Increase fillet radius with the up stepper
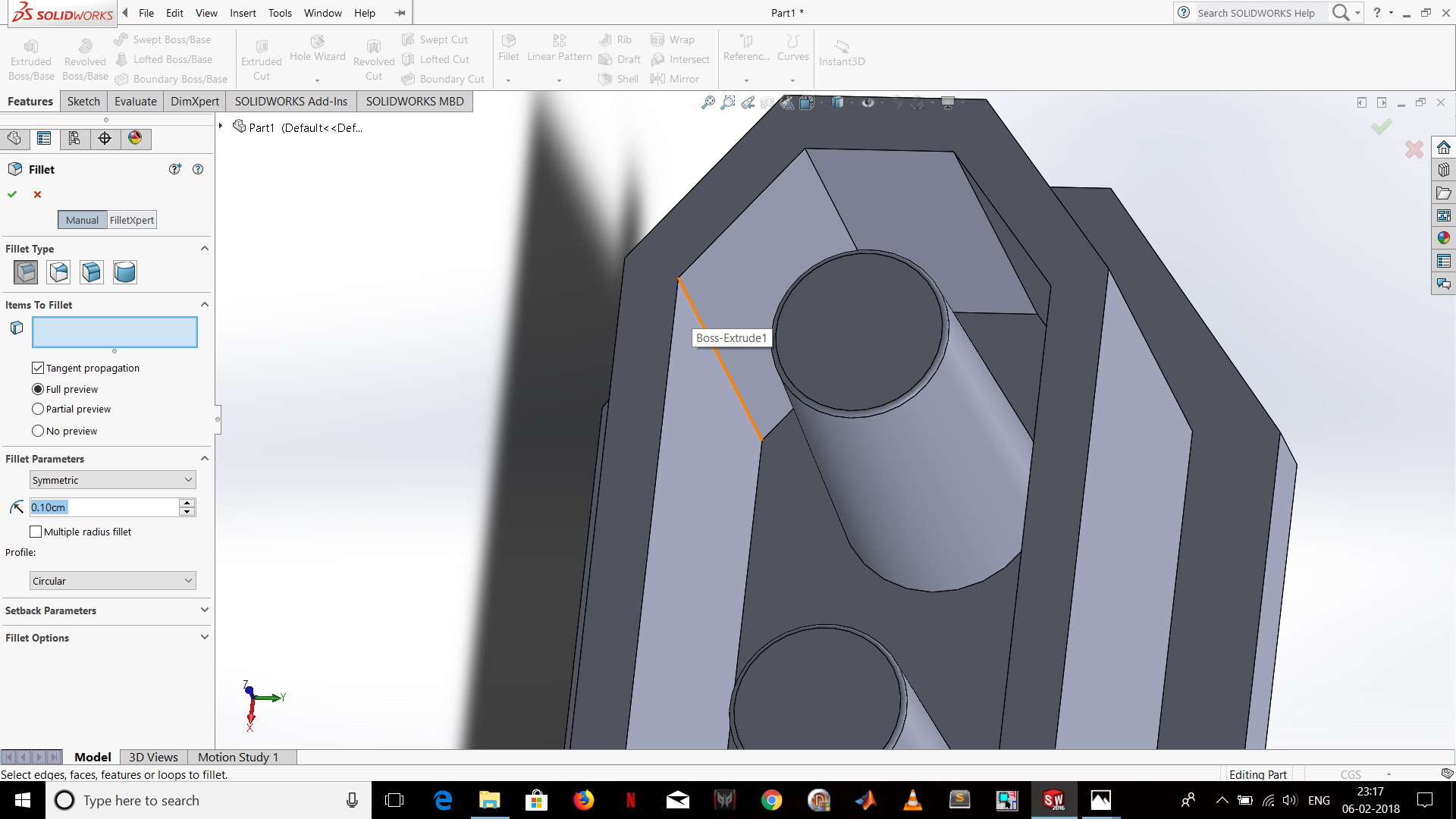Viewport: 1456px width, 819px height. pos(187,503)
